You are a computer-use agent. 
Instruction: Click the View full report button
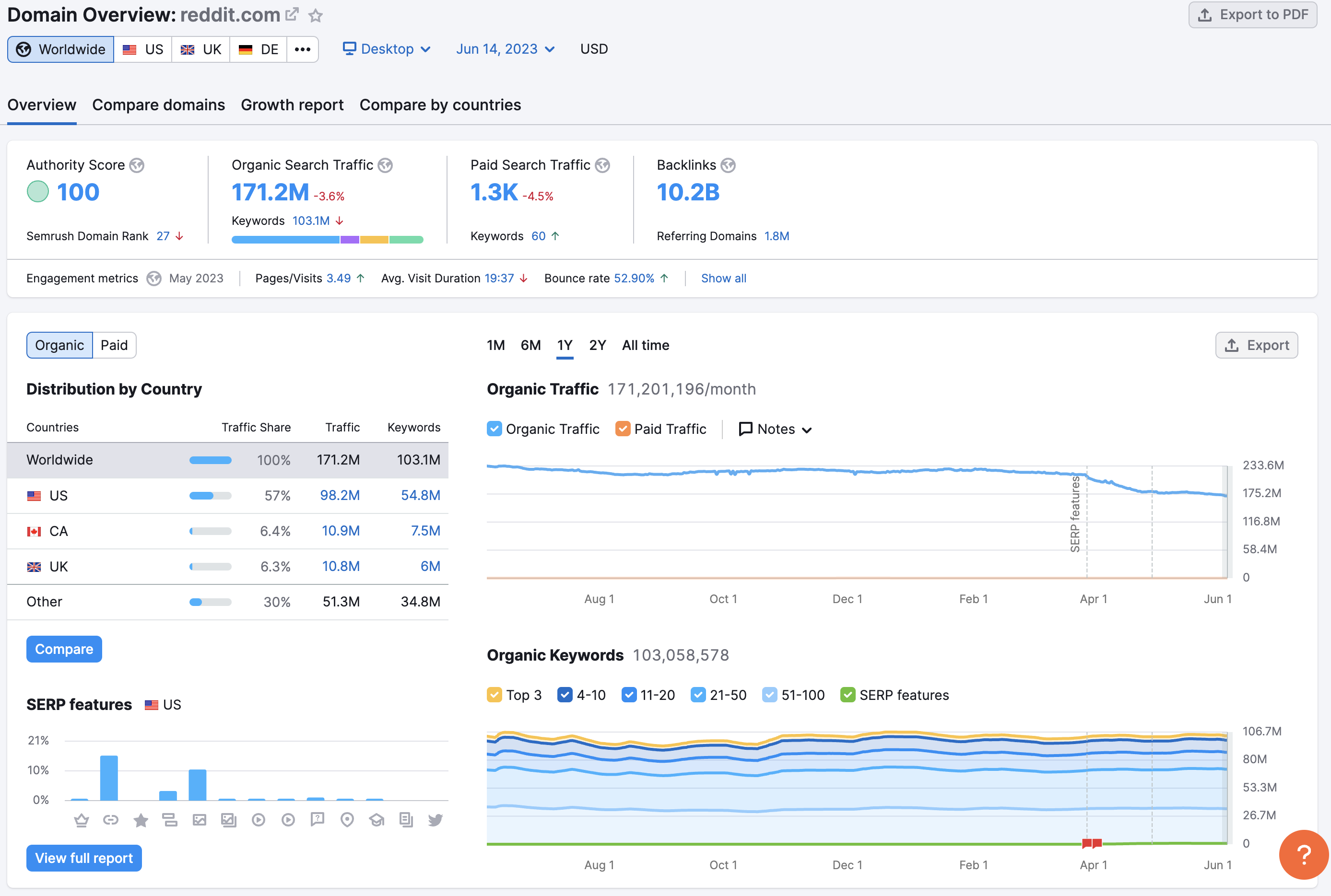pos(84,858)
